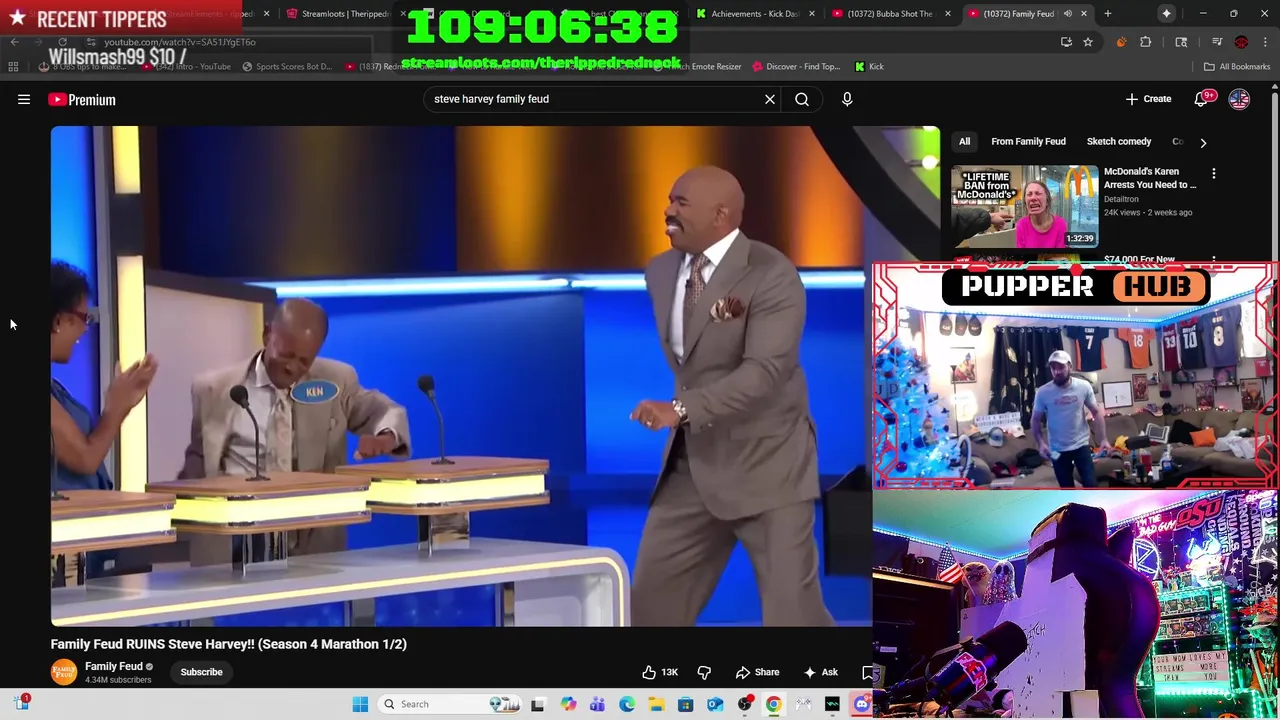Image resolution: width=1280 pixels, height=720 pixels.
Task: Switch to Achievements Kick Dashboard tab
Action: click(755, 13)
